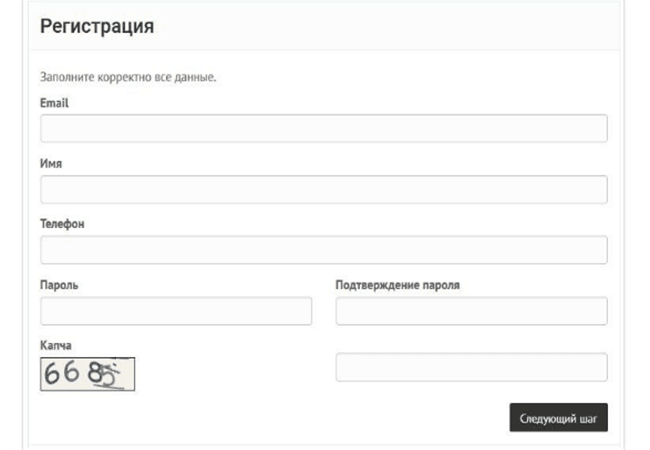Click the captcha image to refresh
The image size is (650, 450).
pyautogui.click(x=87, y=374)
